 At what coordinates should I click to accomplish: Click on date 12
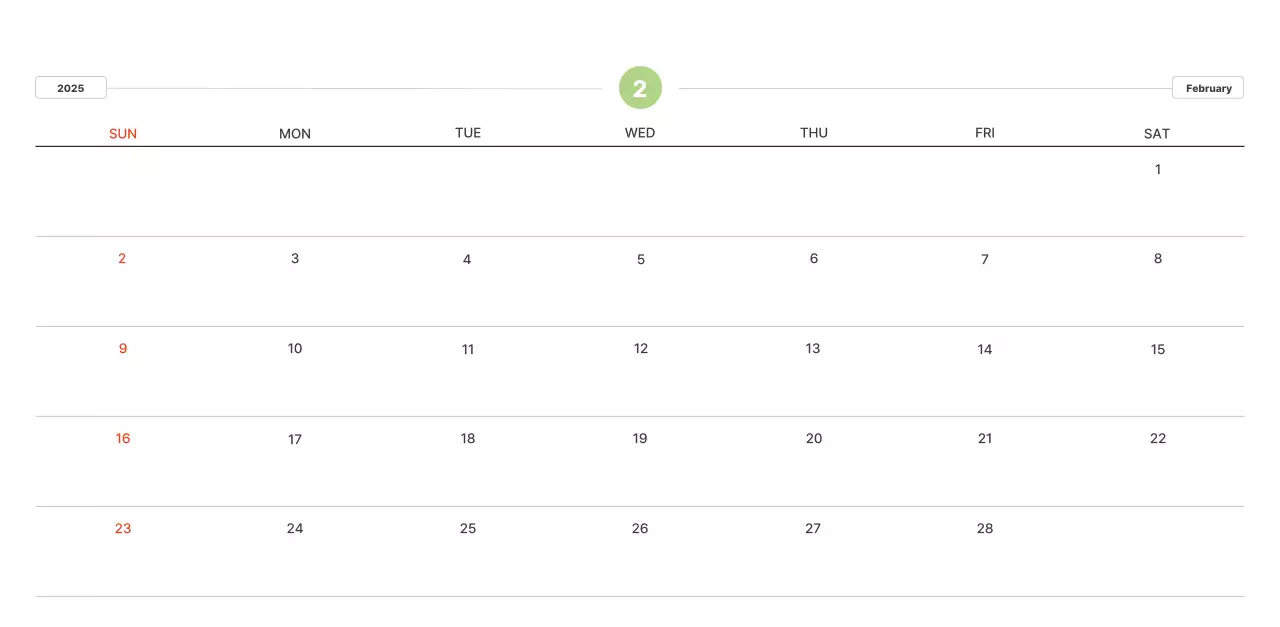pos(641,348)
